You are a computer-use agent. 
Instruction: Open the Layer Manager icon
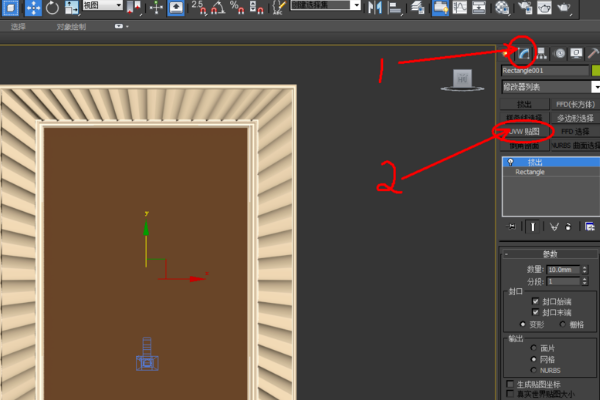pyautogui.click(x=418, y=7)
